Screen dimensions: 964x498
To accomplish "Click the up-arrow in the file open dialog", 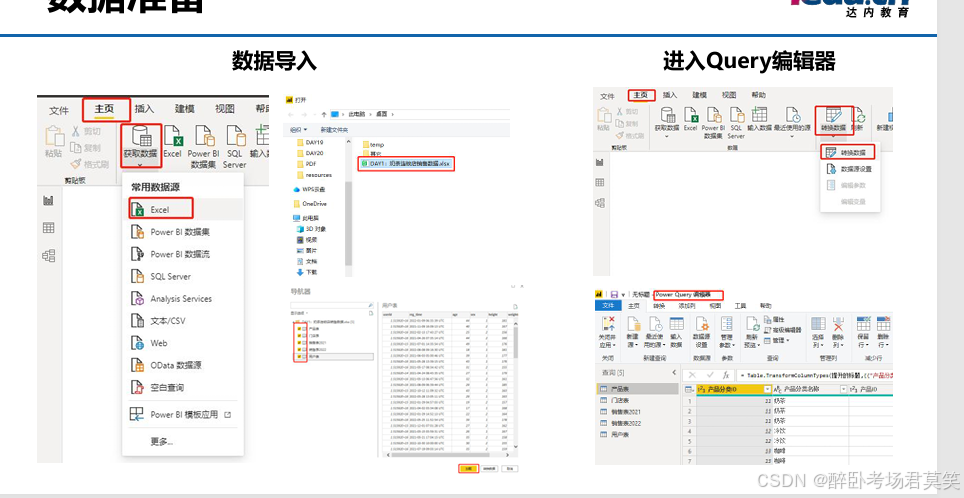I will (x=323, y=114).
